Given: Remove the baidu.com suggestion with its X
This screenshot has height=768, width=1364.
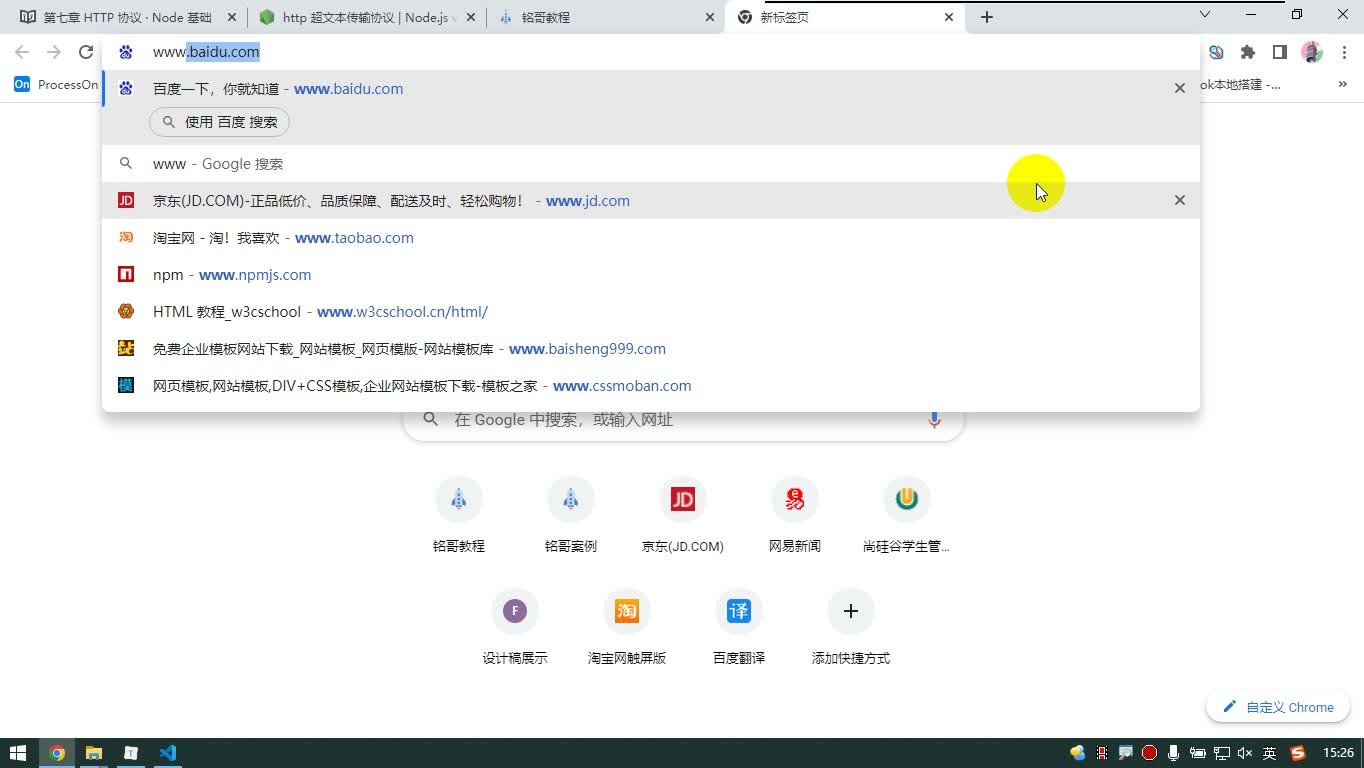Looking at the screenshot, I should (1180, 88).
